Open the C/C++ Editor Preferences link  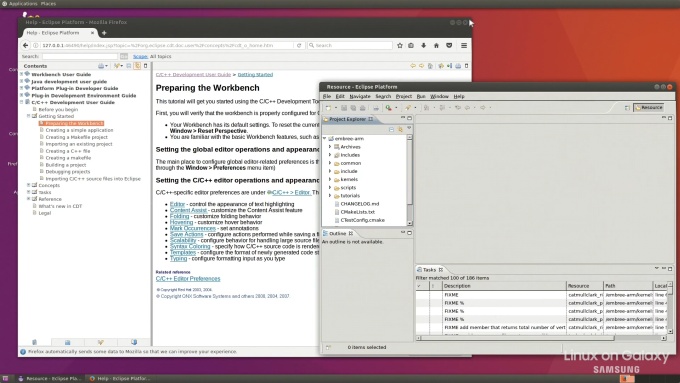[x=188, y=278]
